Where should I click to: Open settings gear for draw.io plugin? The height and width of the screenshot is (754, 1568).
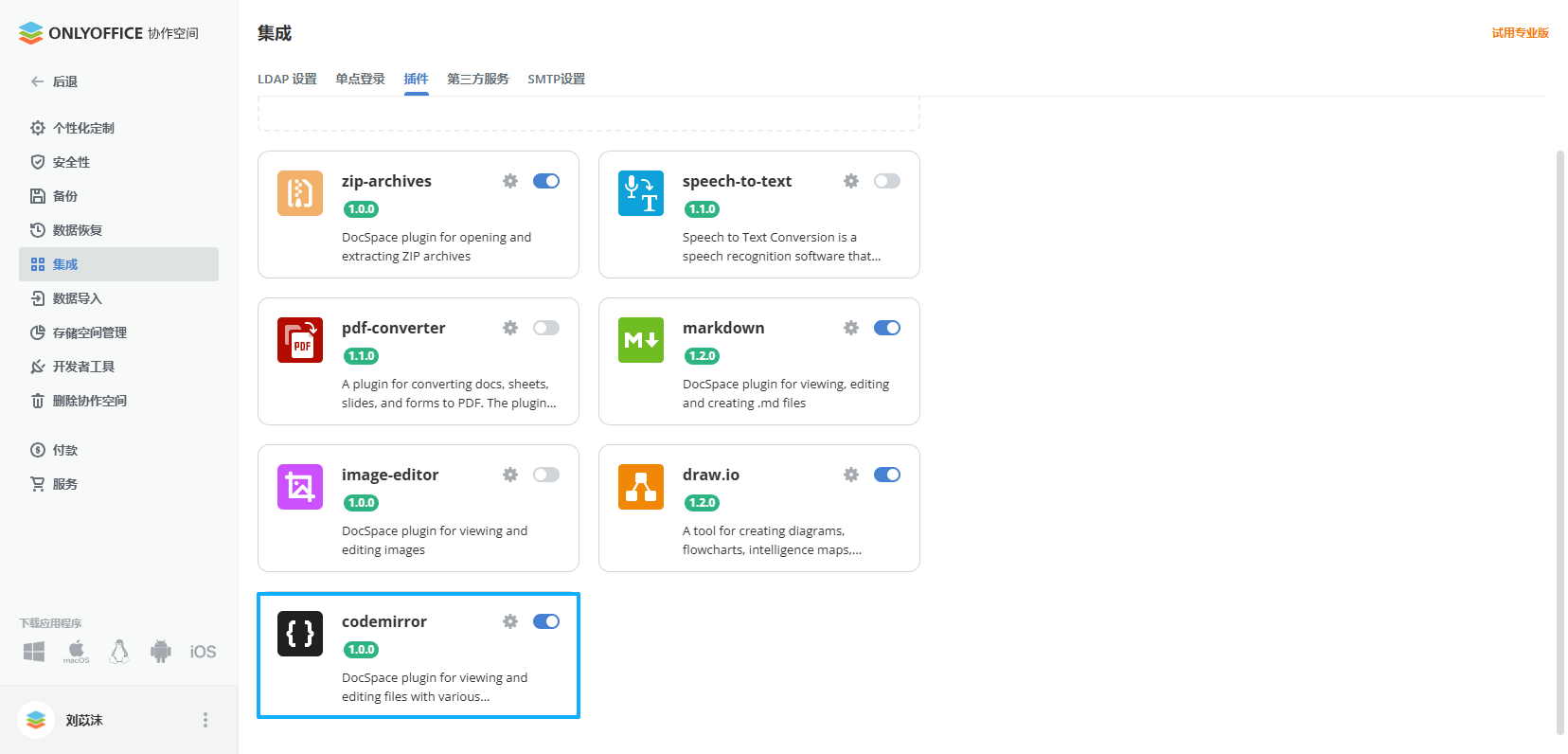(851, 475)
